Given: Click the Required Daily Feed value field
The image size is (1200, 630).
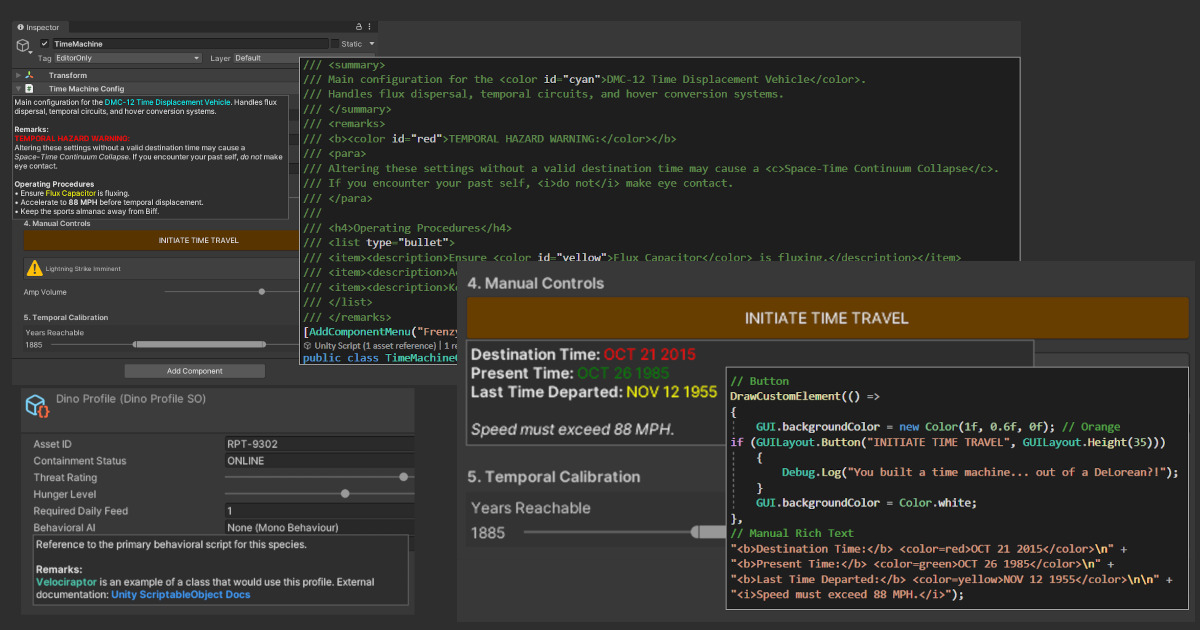Looking at the screenshot, I should coord(320,511).
